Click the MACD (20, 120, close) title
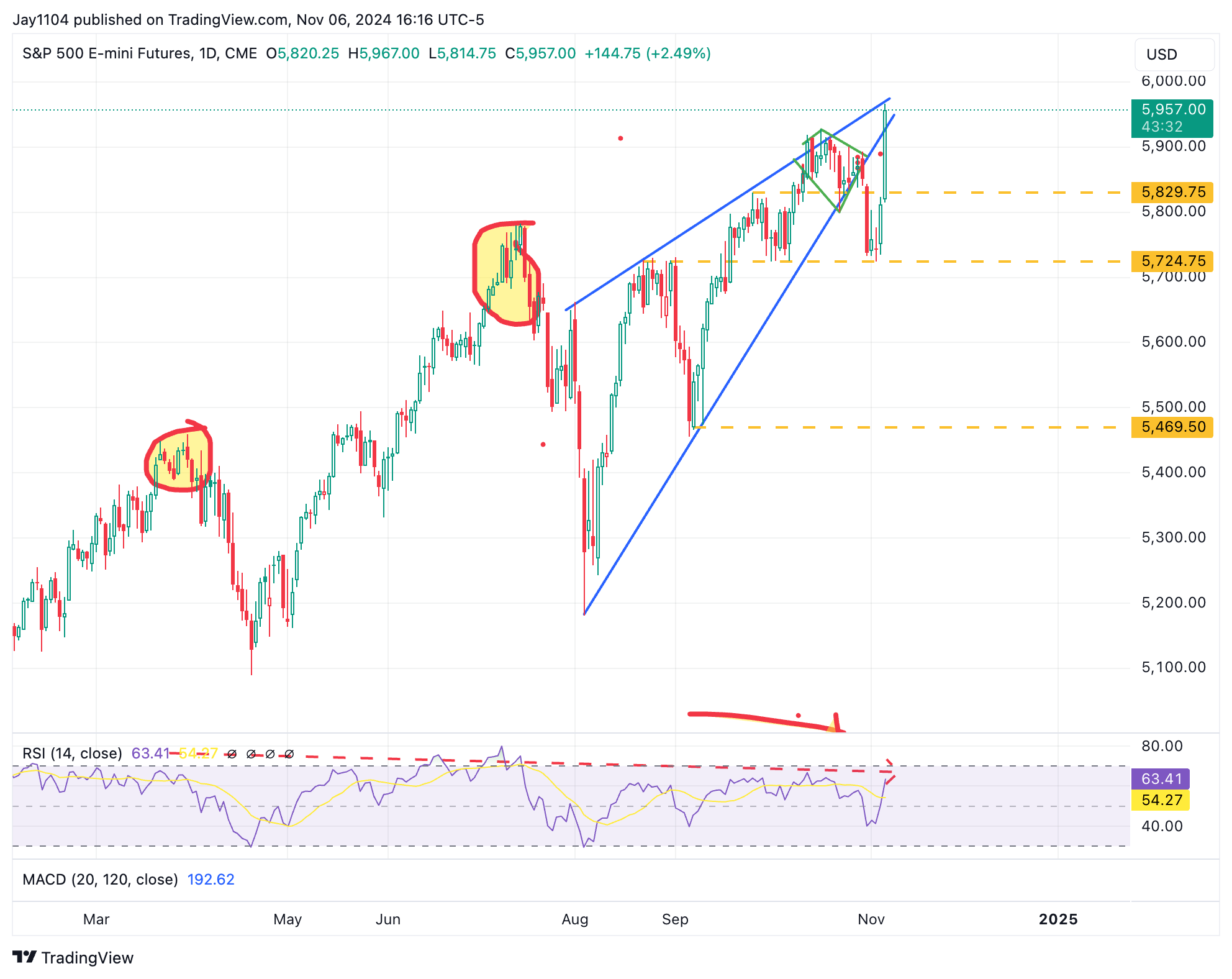 100,880
